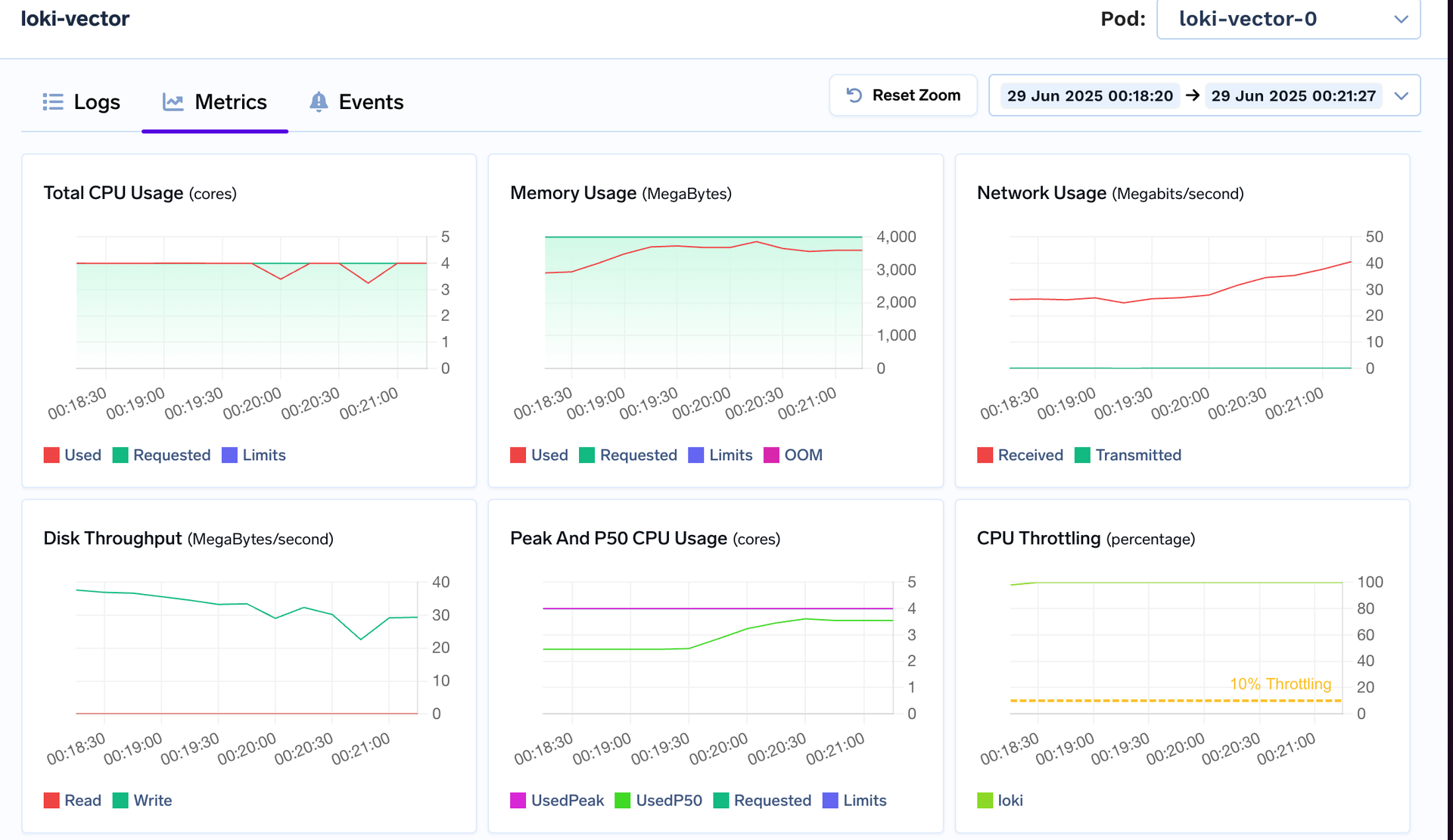Click the bell icon beside the Events tab
Viewport: 1453px width, 840px height.
tap(319, 101)
